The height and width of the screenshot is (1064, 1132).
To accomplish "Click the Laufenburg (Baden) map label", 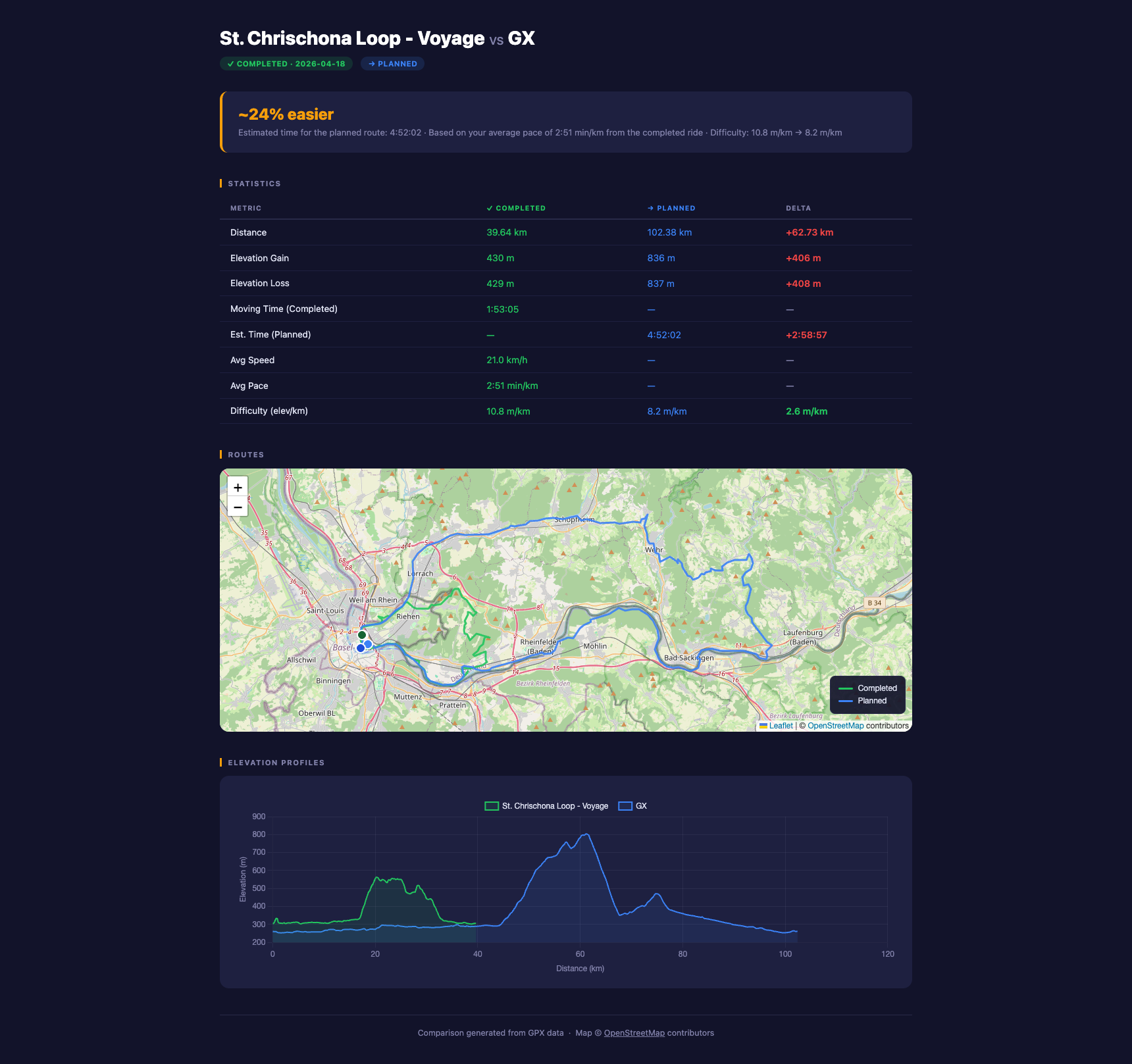I will click(803, 637).
